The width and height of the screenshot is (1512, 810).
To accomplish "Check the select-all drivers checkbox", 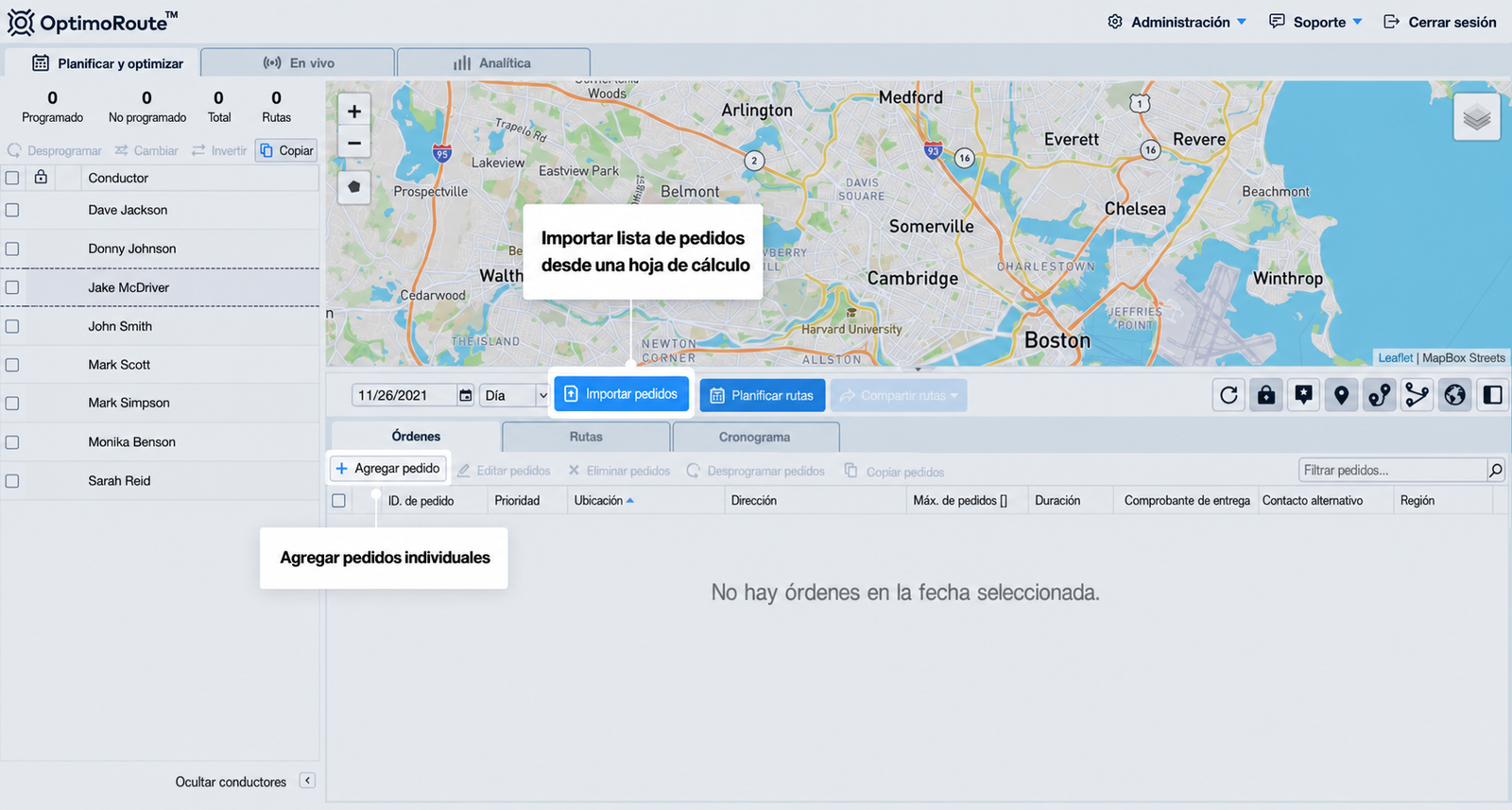I will tap(12, 178).
